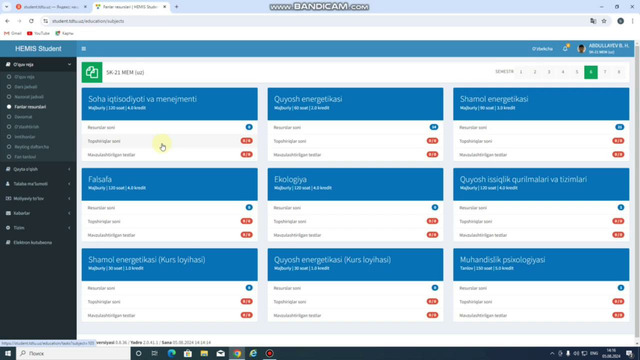Open File Explorer from taskbar
Viewport: 640px width, 360px height.
pyautogui.click(x=204, y=353)
